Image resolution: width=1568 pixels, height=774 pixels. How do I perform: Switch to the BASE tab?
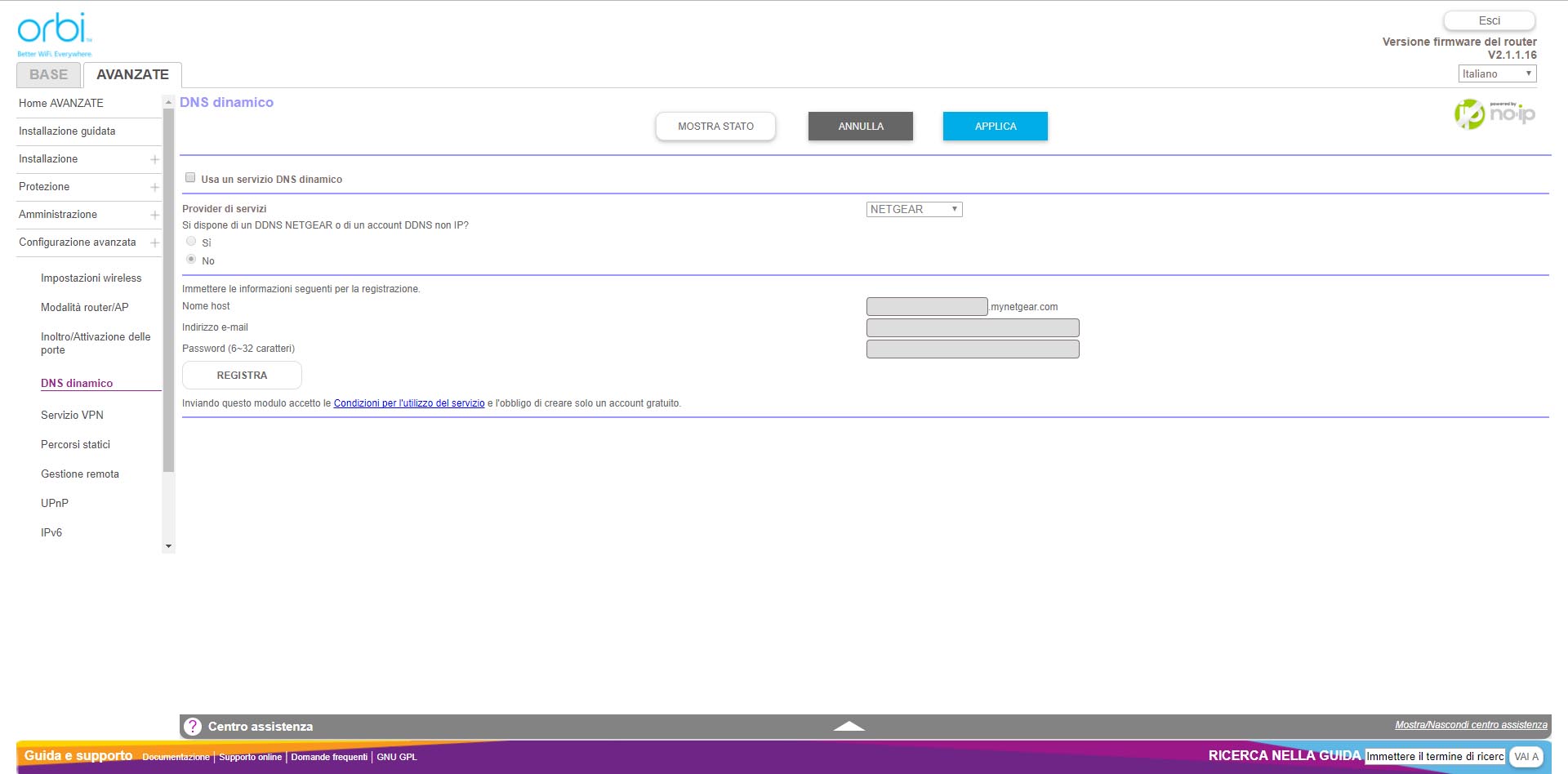[48, 75]
